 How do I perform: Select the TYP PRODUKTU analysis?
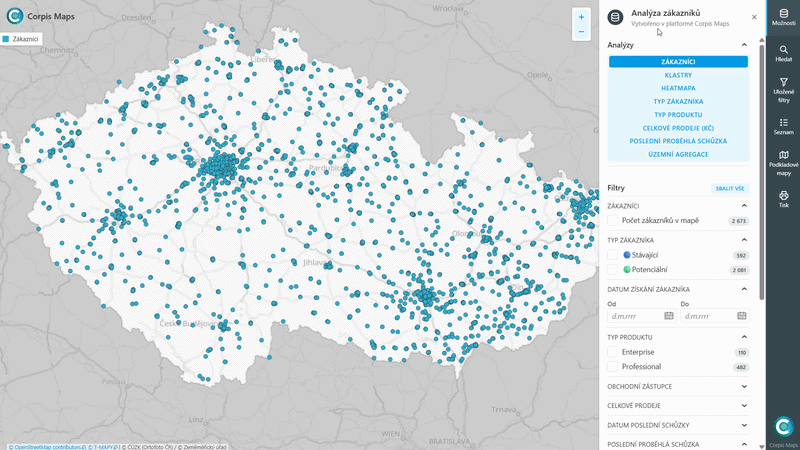[x=678, y=115]
